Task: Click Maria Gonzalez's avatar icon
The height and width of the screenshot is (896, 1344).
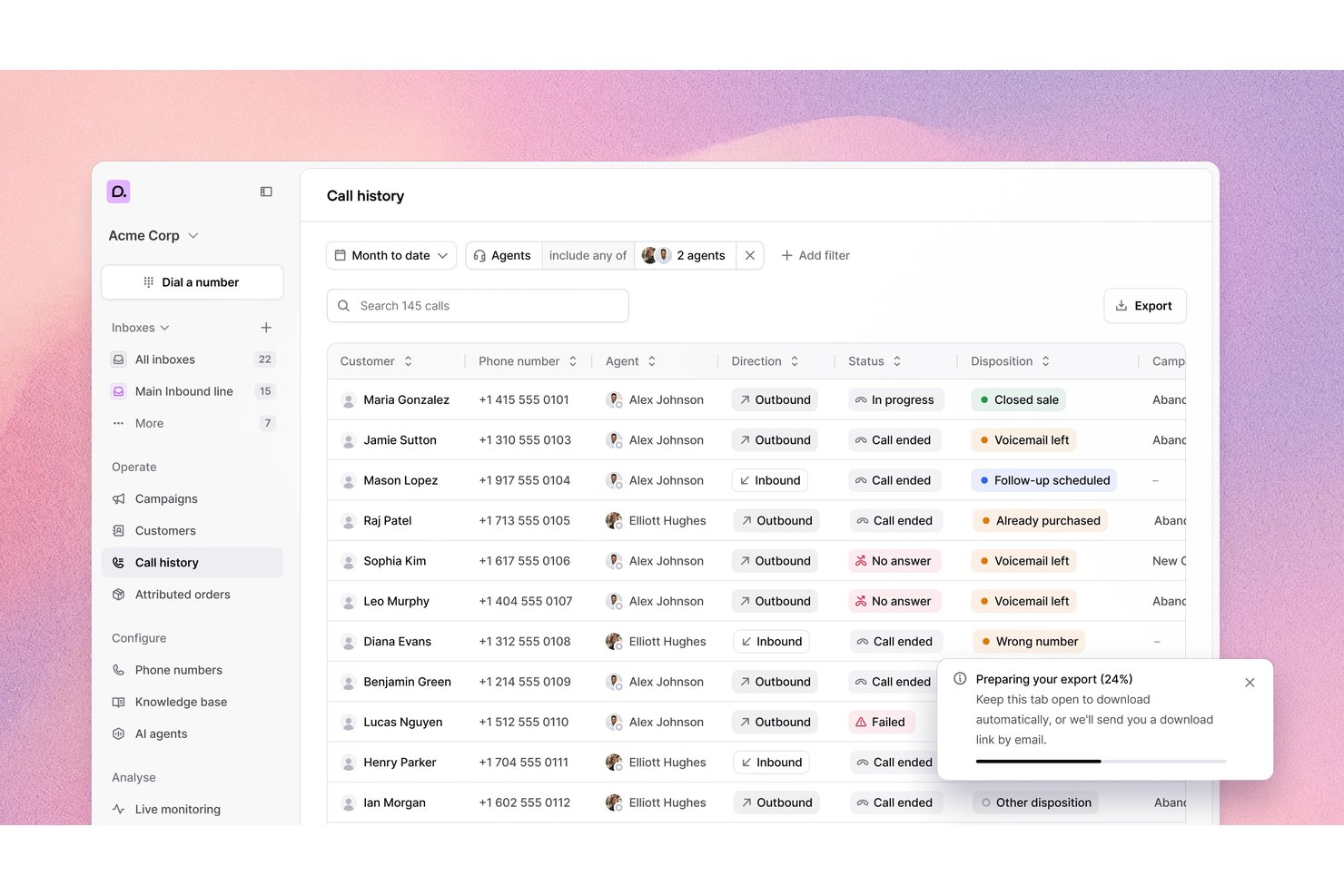Action: [x=348, y=400]
